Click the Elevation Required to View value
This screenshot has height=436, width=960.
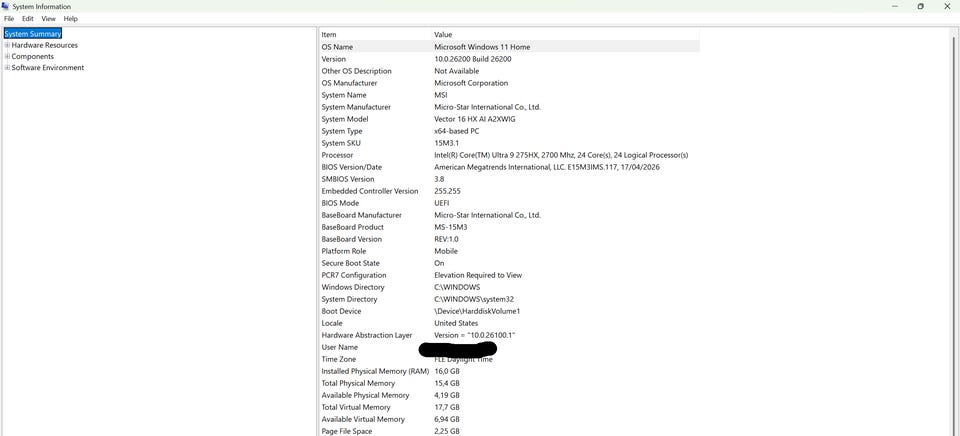pos(478,276)
